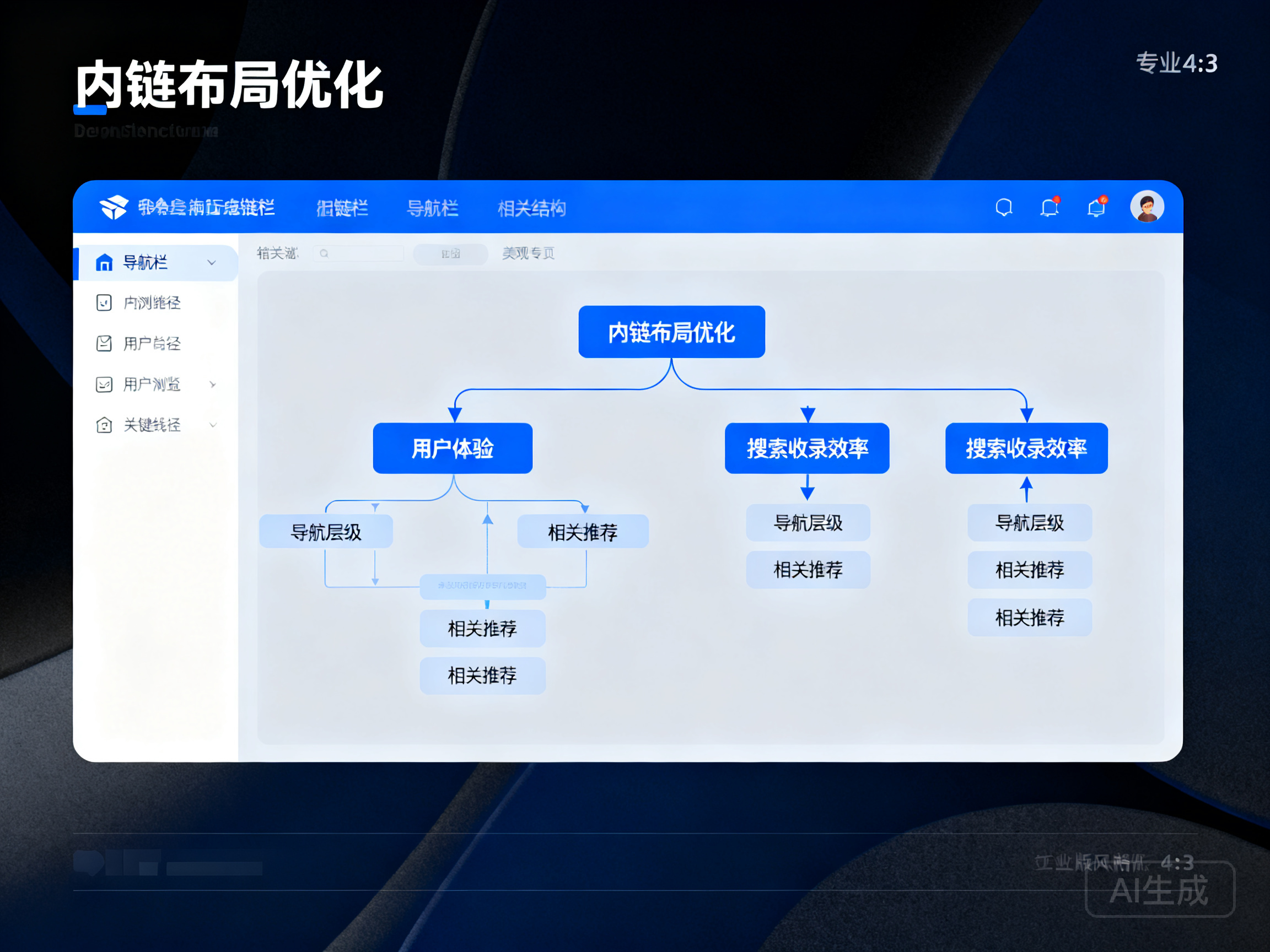Expand the chevron next to 关键线径
Screen dimensions: 1270x952
pos(213,425)
